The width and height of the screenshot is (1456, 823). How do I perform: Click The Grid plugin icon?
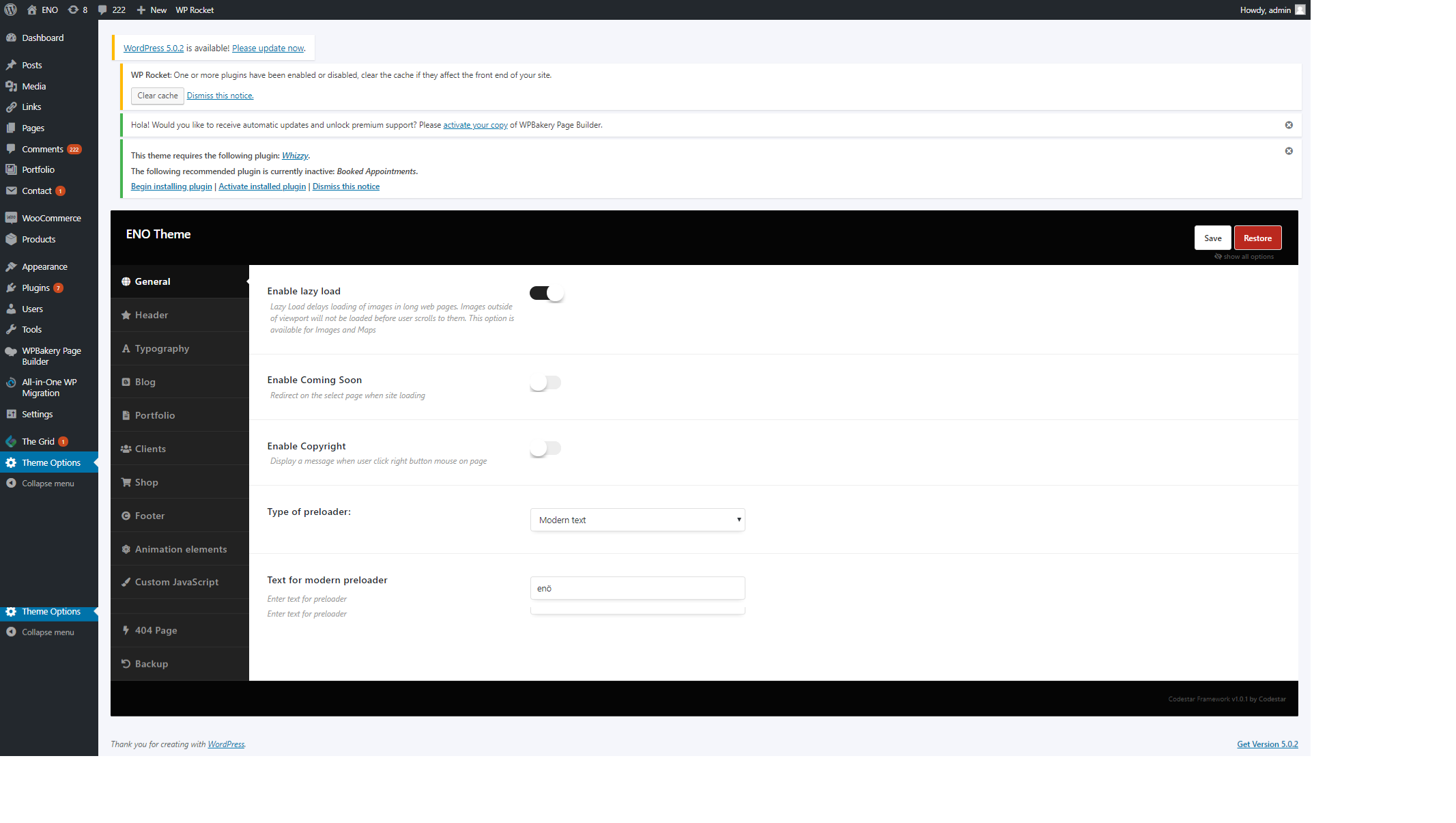pyautogui.click(x=11, y=441)
